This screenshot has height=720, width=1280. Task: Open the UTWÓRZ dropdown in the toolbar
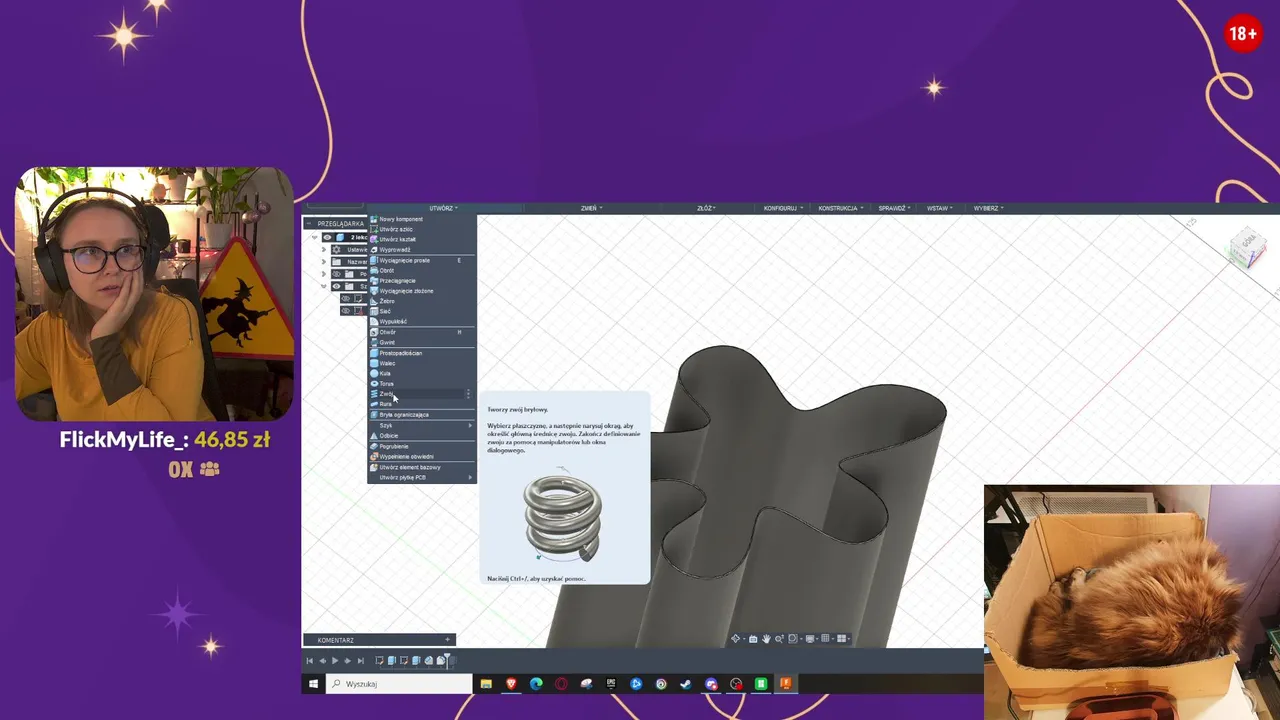pyautogui.click(x=443, y=208)
